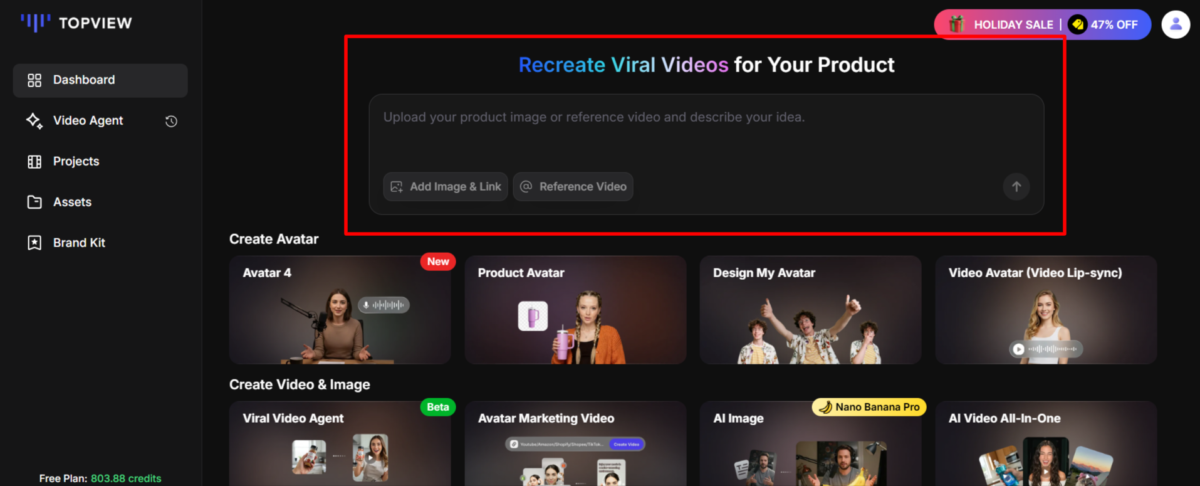
Task: Open the Avatar 4 card
Action: [340, 309]
